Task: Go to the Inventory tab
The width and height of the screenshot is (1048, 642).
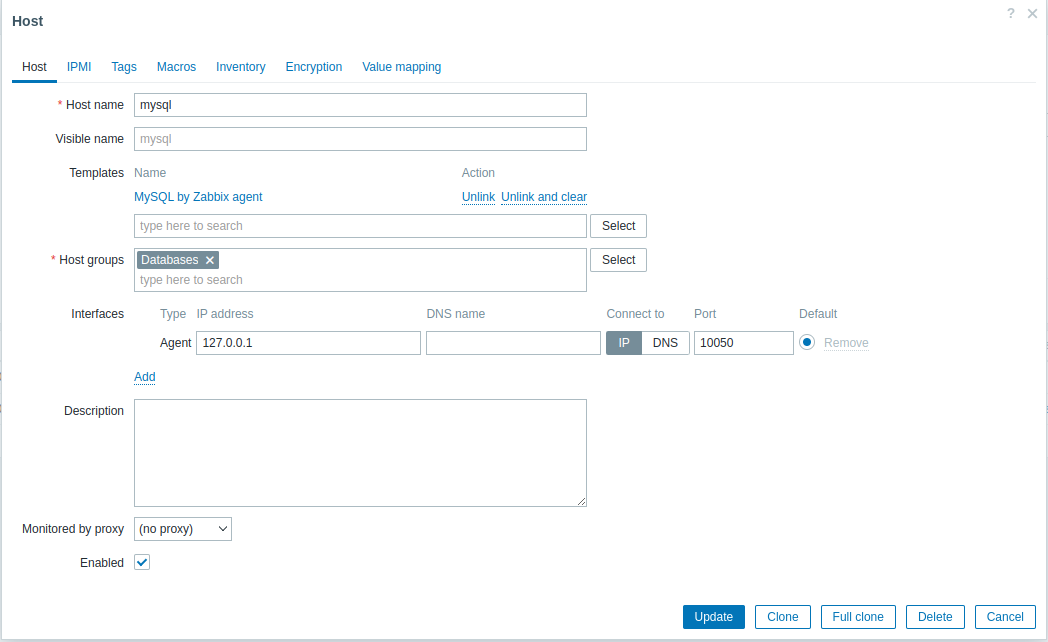Action: [241, 67]
